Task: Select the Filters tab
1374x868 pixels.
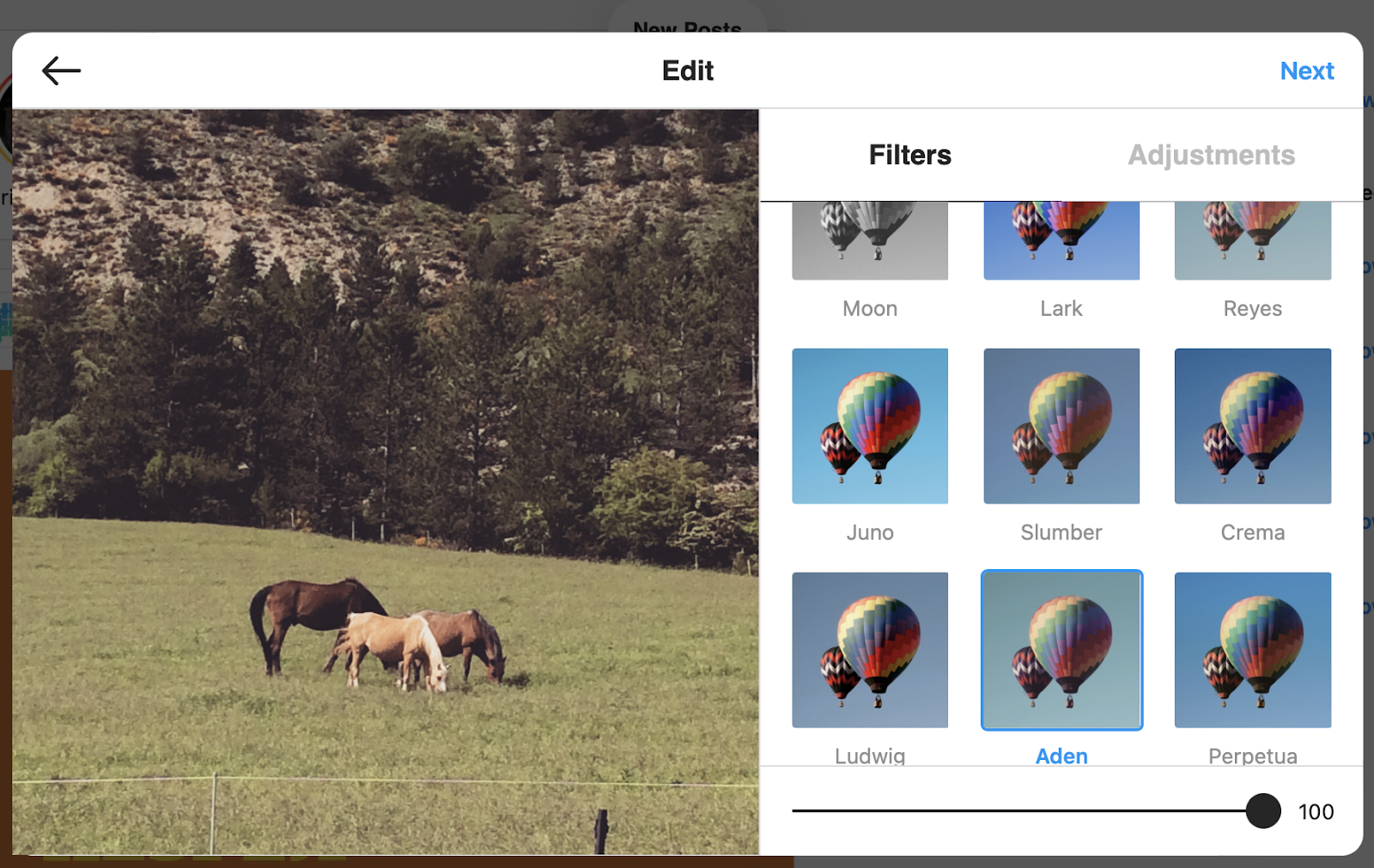Action: [x=909, y=155]
